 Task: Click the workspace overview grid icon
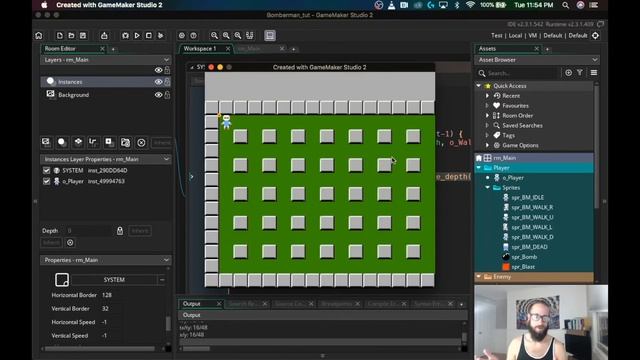tap(249, 36)
